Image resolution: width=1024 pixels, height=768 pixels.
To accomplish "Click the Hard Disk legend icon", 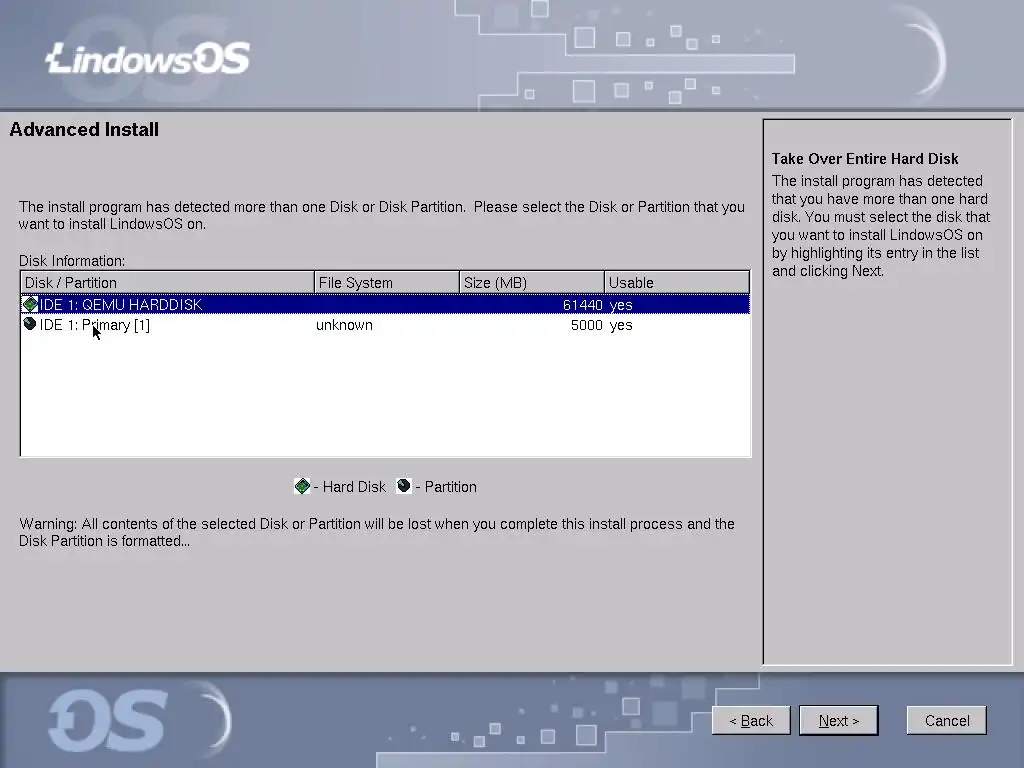I will (x=302, y=486).
